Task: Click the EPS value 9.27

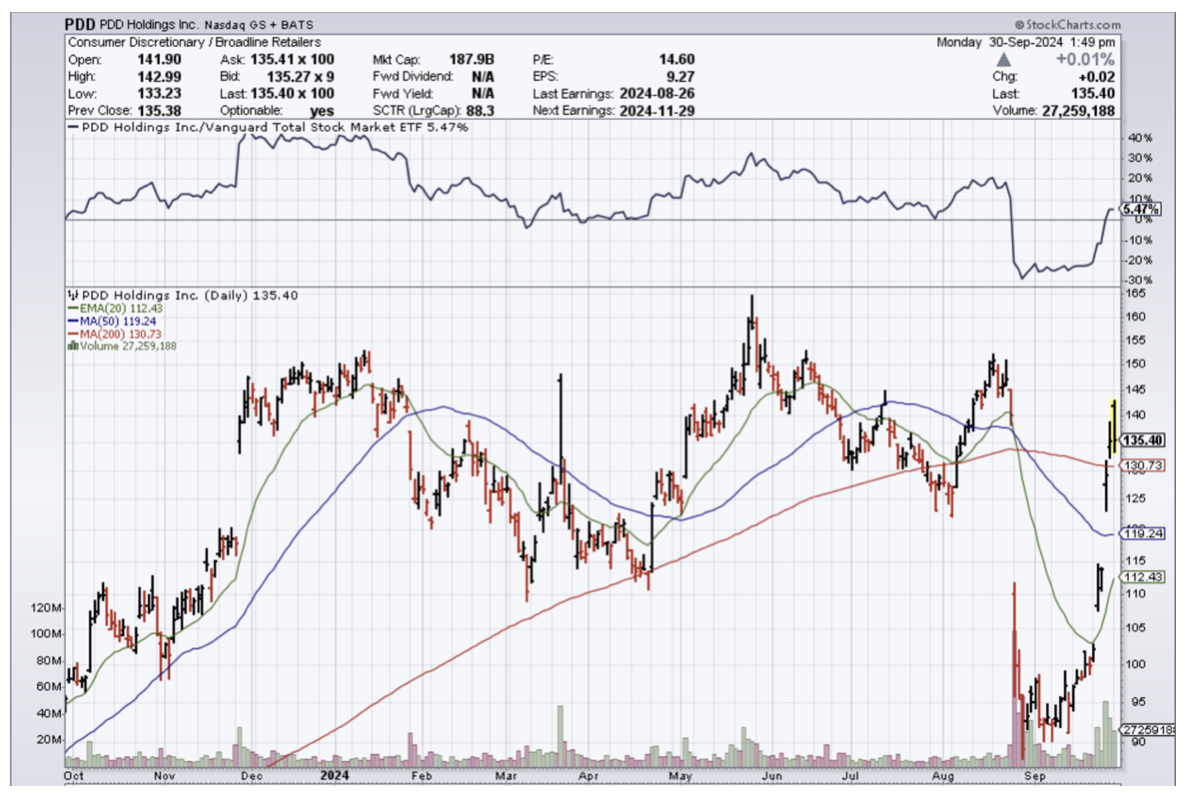Action: click(680, 77)
